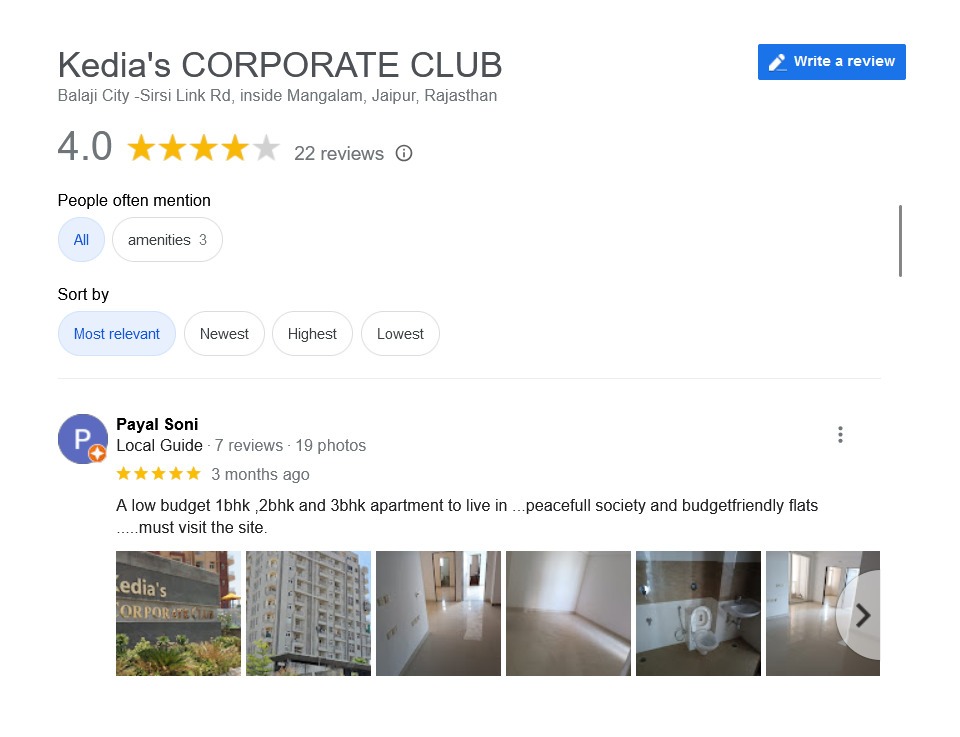Click the pencil icon in Write a review
This screenshot has width=960, height=737.
(778, 62)
